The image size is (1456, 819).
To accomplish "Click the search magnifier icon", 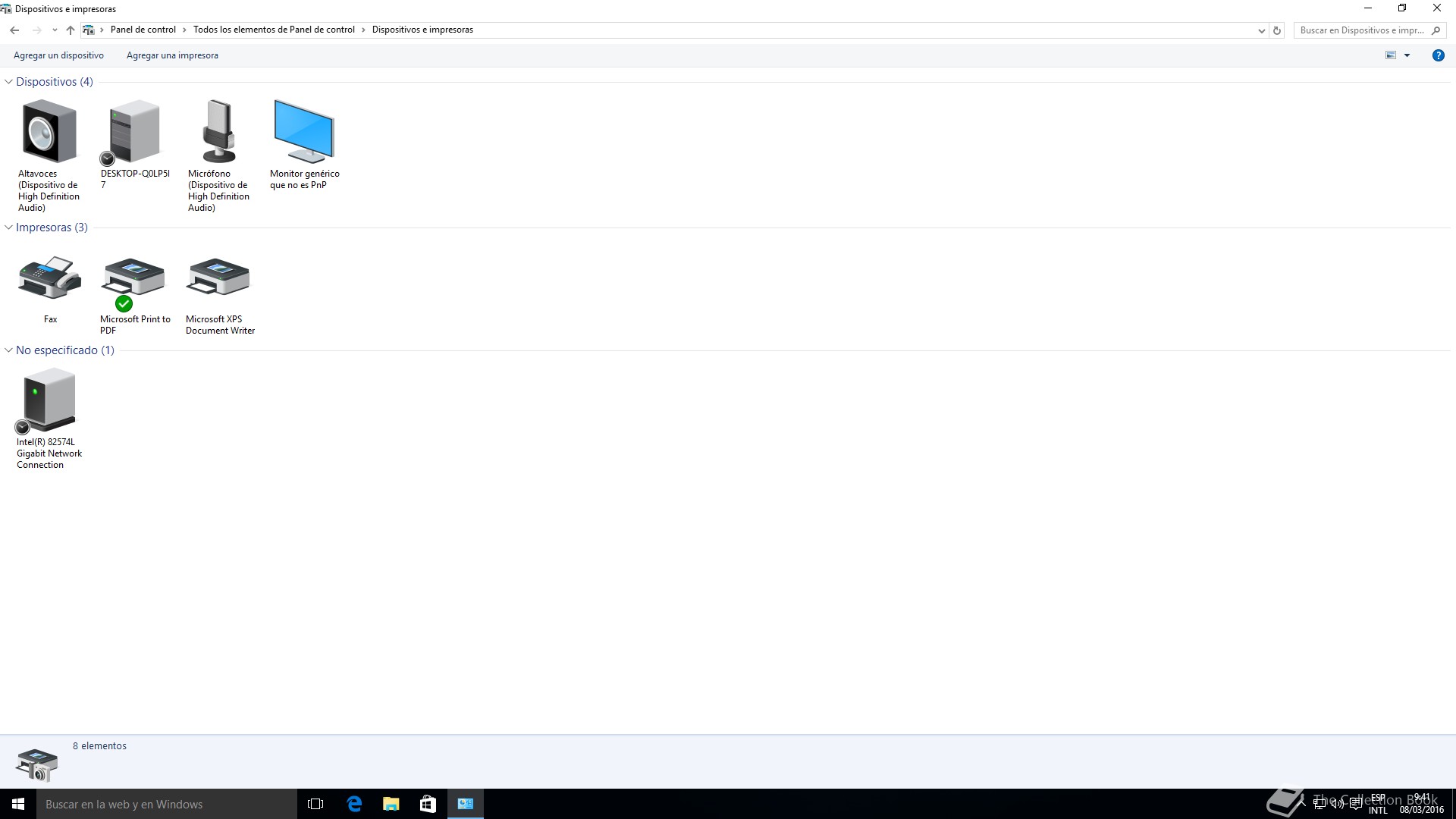I will pos(1436,30).
